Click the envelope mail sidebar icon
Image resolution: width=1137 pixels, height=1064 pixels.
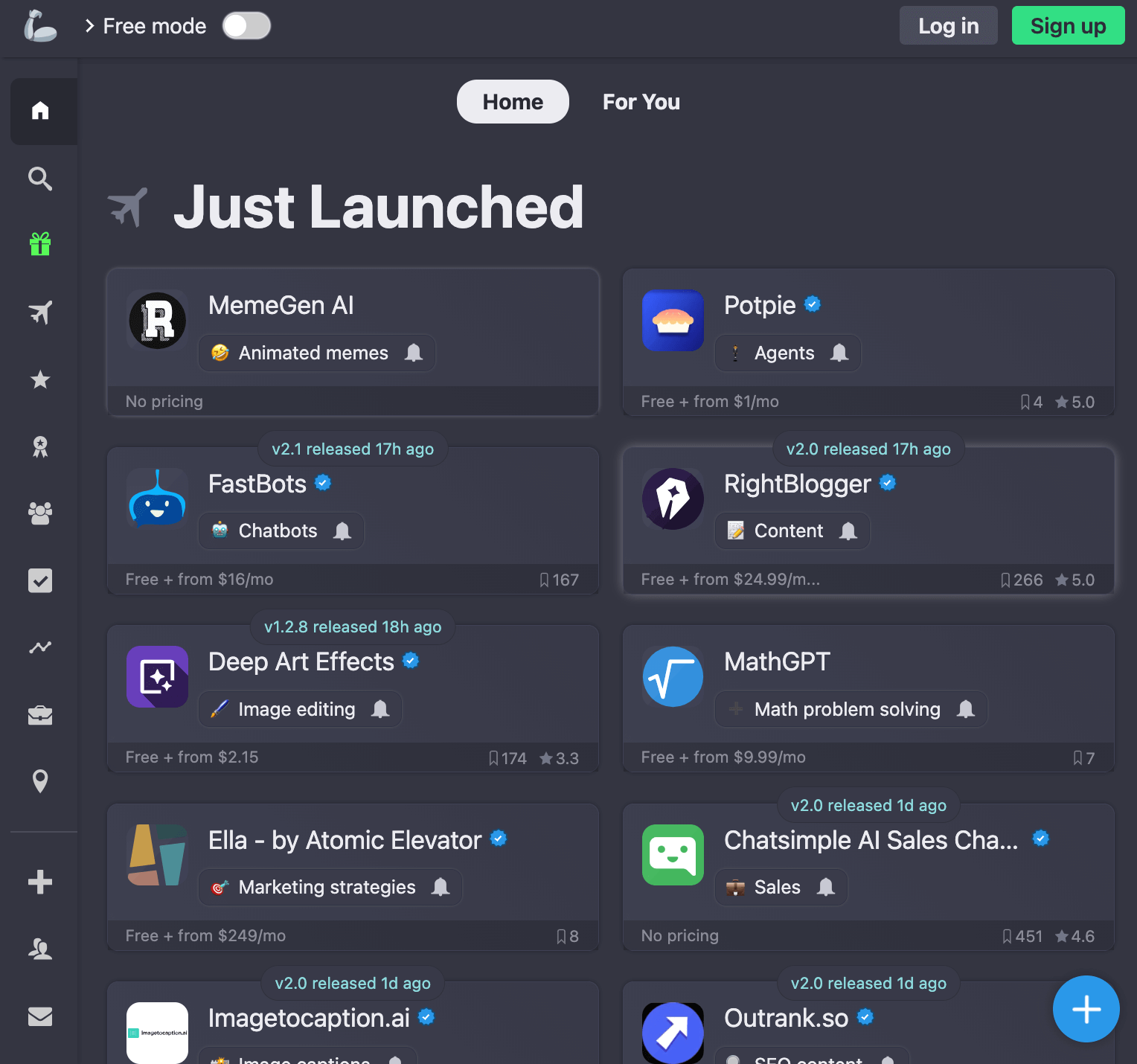tap(40, 1016)
